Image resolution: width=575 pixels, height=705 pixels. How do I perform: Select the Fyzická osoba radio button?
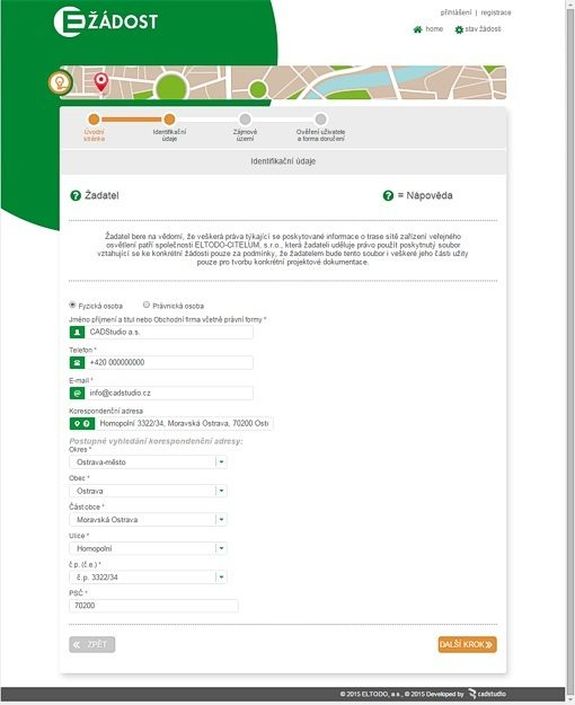[72, 305]
